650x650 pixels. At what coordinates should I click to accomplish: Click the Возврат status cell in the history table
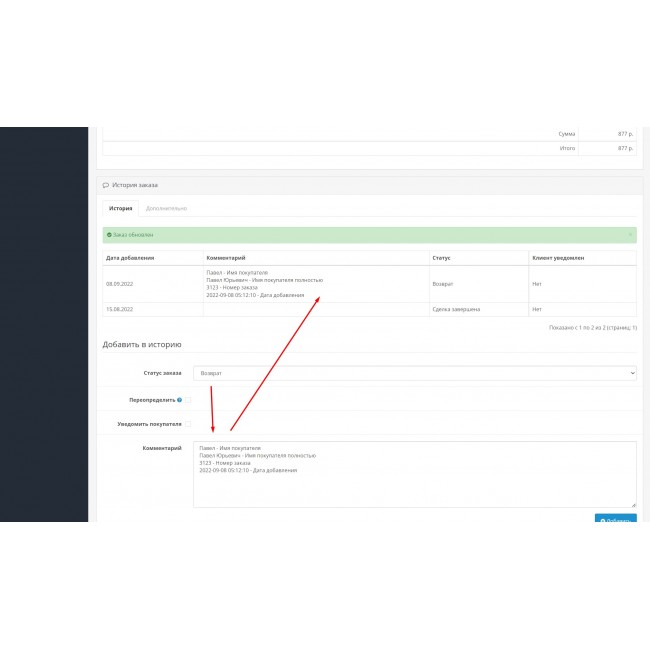(443, 284)
